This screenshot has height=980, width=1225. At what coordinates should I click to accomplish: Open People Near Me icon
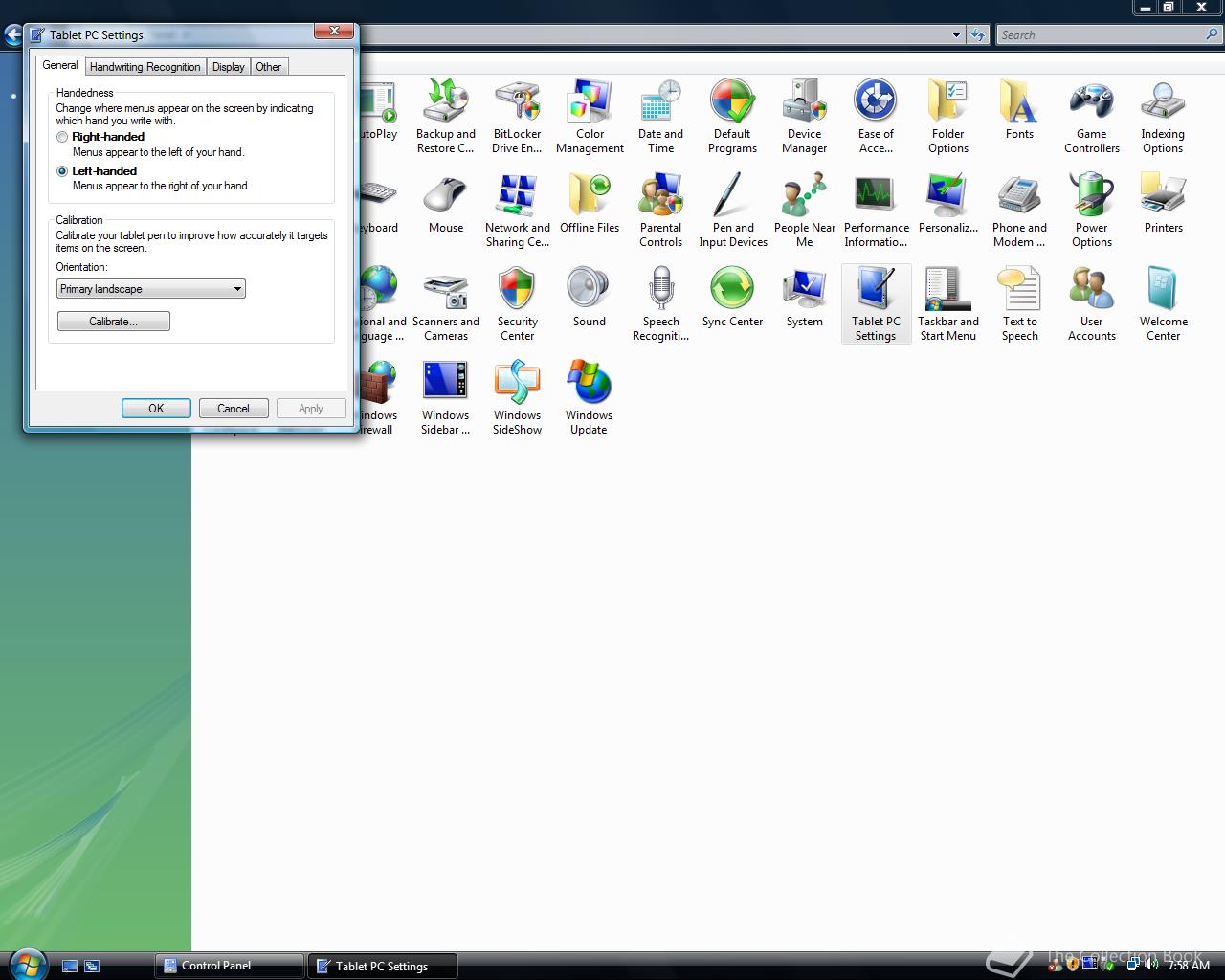[804, 211]
